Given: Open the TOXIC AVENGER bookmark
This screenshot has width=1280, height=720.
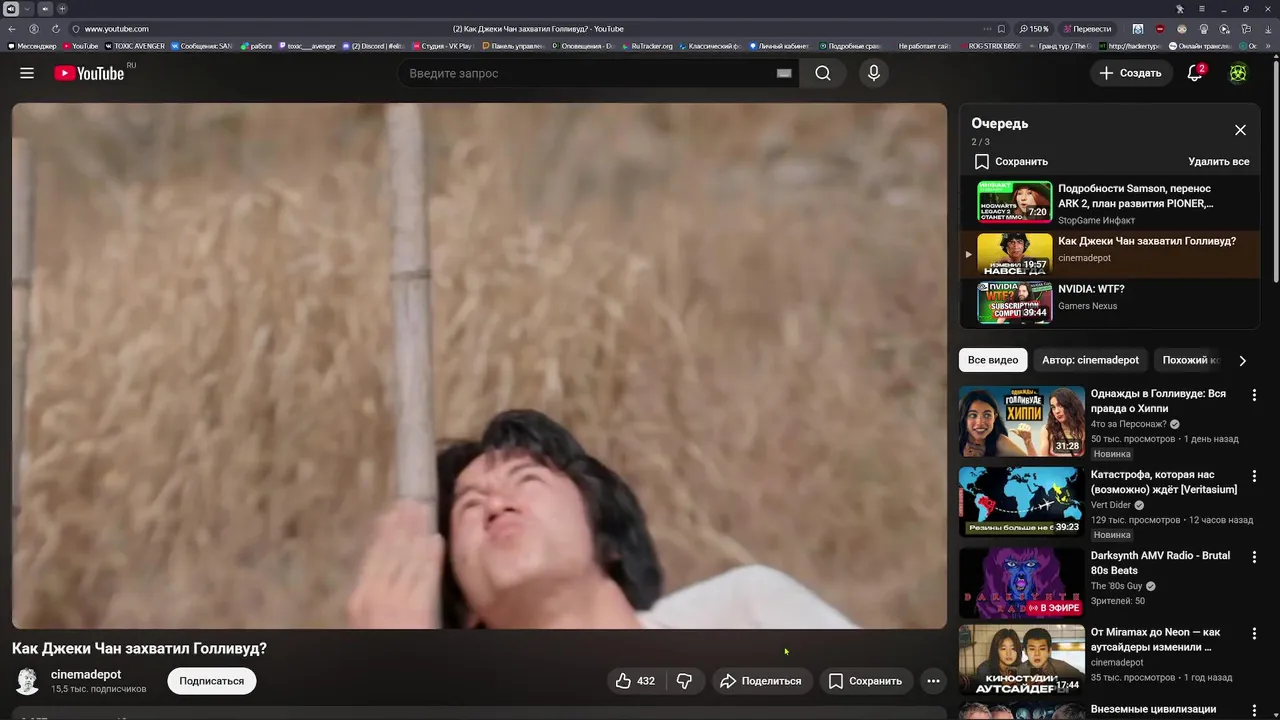Looking at the screenshot, I should click(x=135, y=46).
